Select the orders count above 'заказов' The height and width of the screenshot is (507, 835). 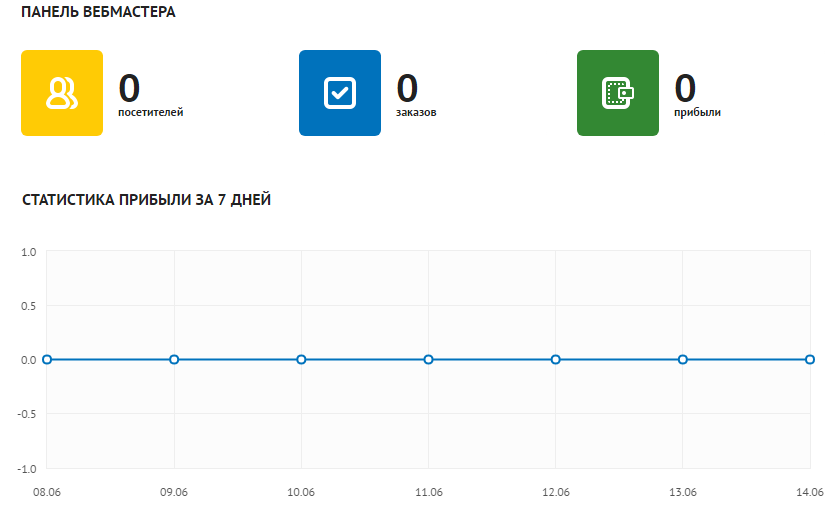coord(407,88)
